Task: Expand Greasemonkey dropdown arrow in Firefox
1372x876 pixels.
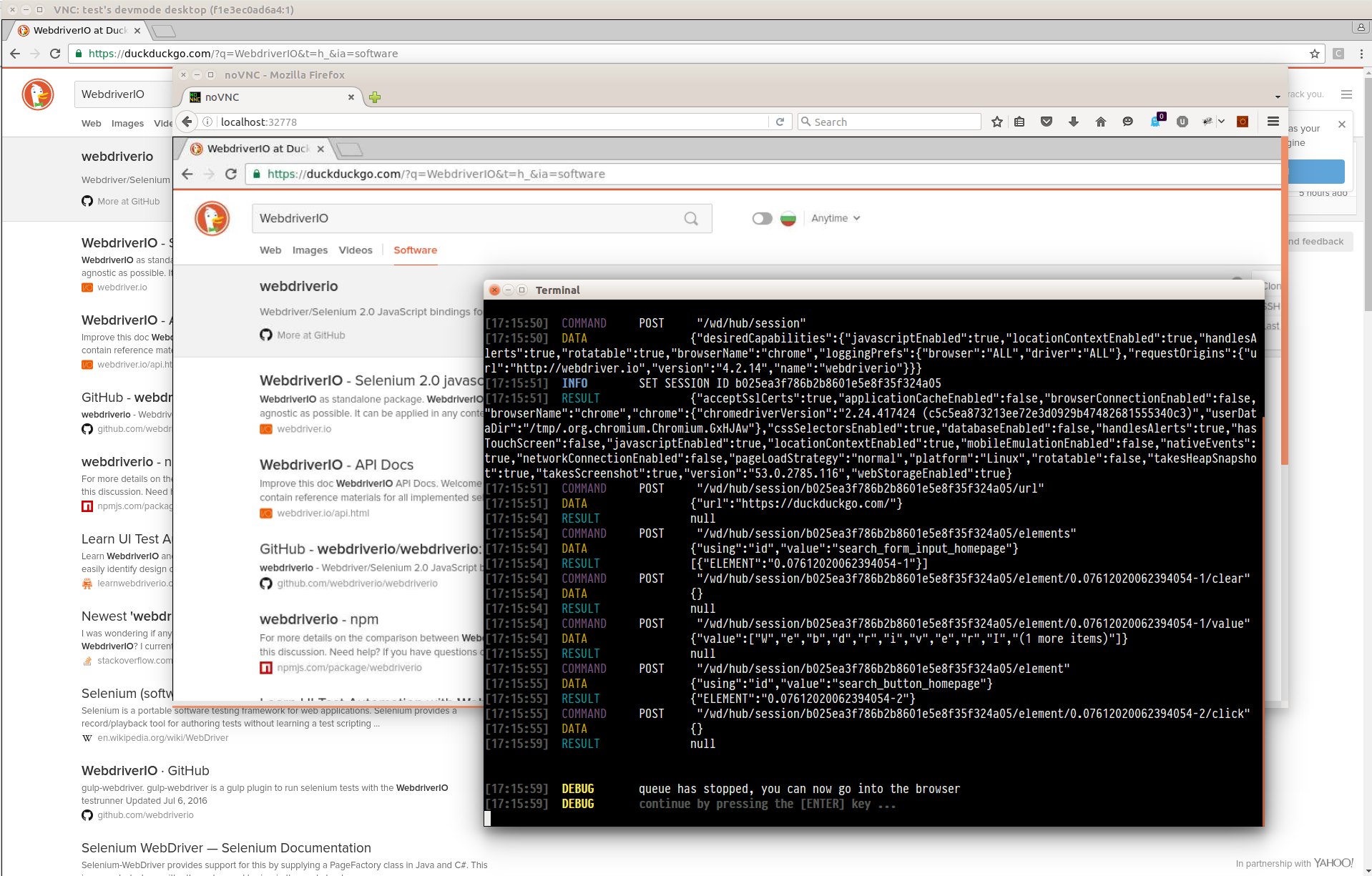Action: click(x=1221, y=122)
